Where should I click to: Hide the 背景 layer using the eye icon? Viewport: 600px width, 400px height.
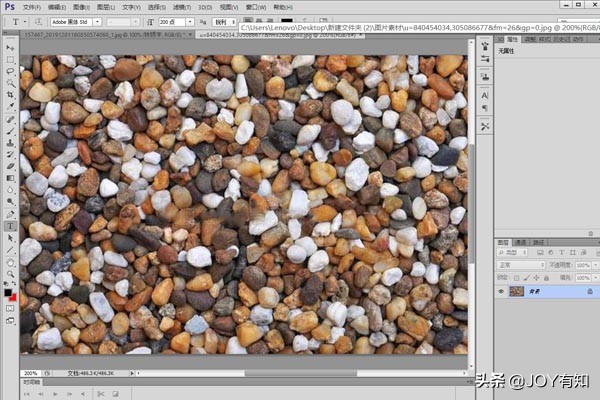pyautogui.click(x=501, y=291)
